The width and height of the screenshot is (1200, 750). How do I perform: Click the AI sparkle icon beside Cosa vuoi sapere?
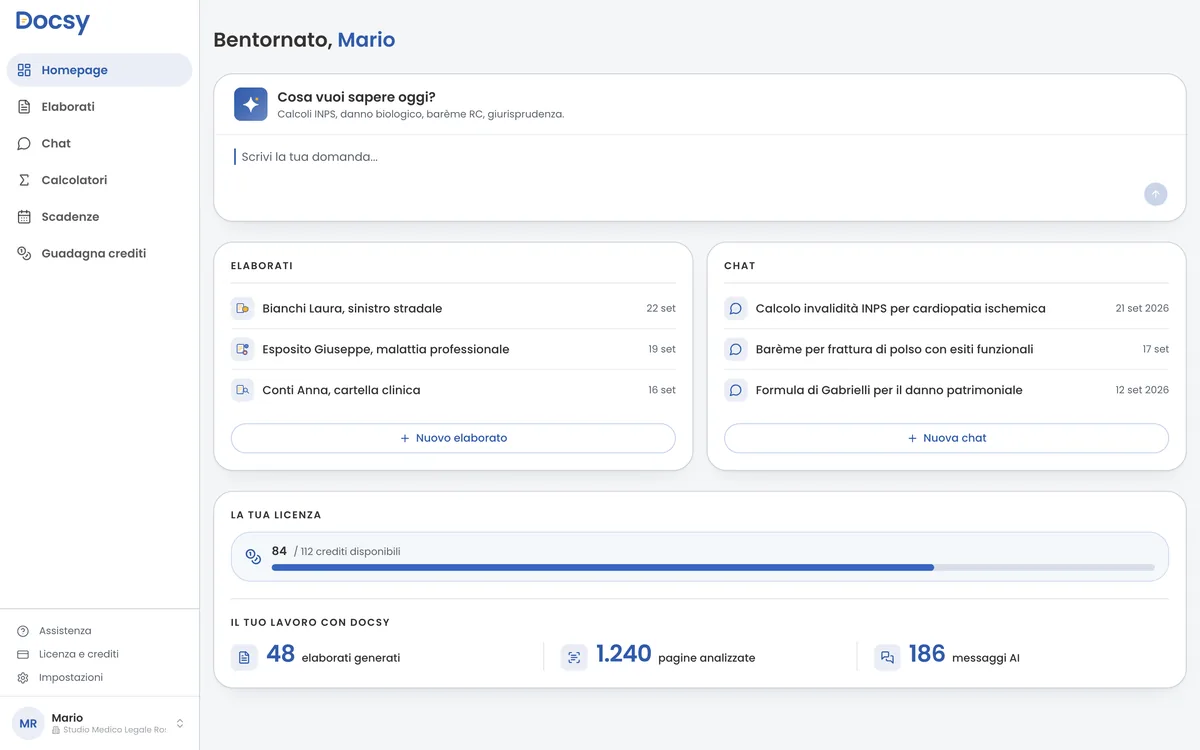click(x=251, y=104)
